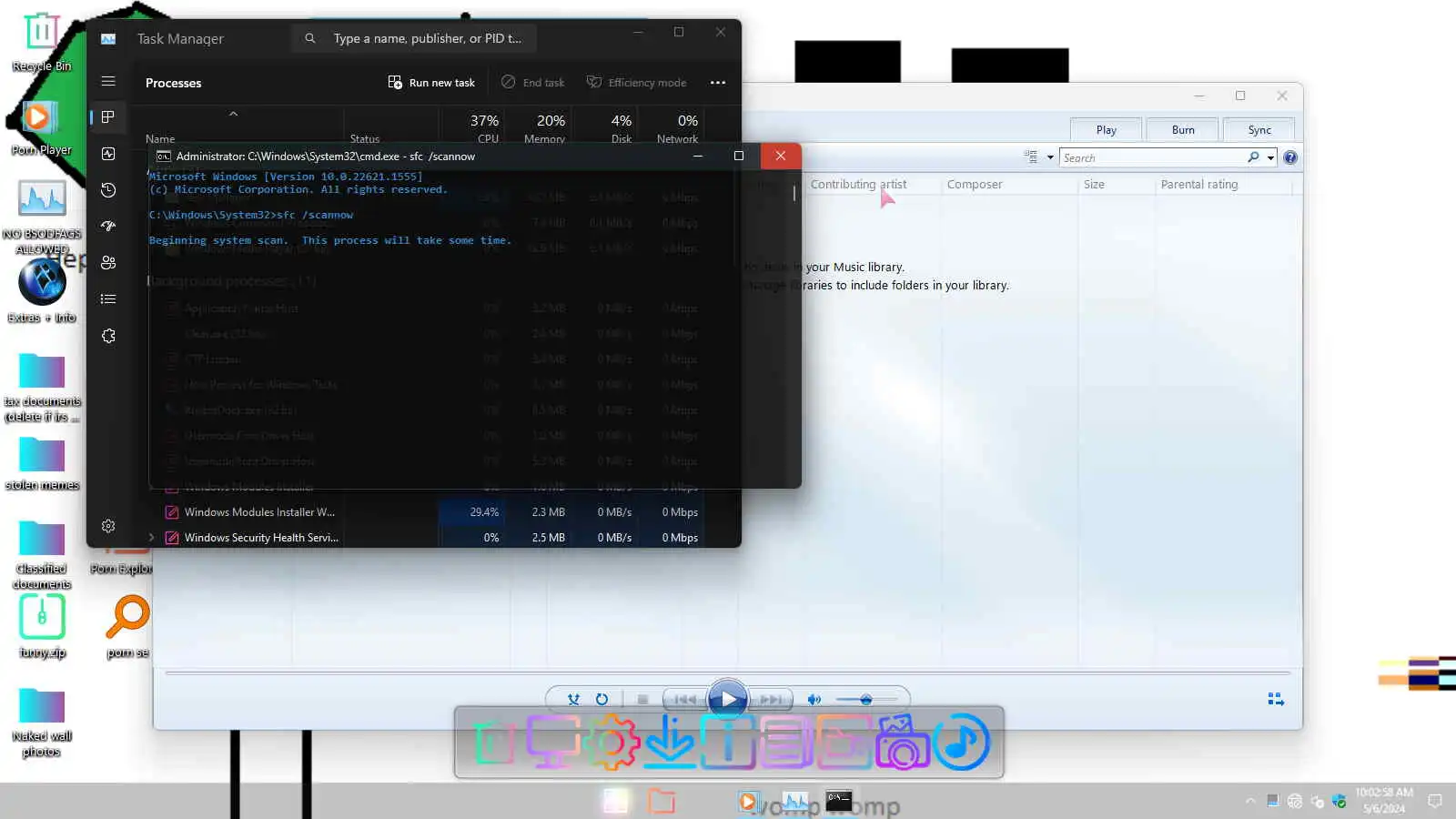Show hidden icons in the system tray
The width and height of the screenshot is (1456, 819).
point(1250,801)
